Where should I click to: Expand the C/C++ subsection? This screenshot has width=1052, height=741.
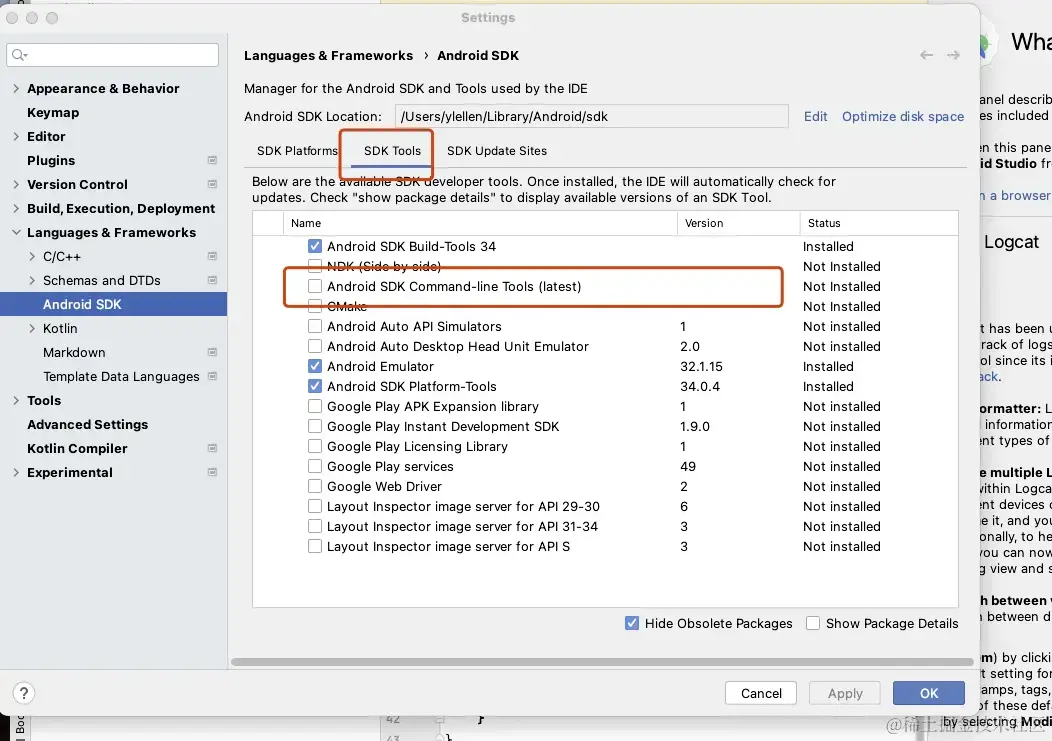[x=32, y=256]
